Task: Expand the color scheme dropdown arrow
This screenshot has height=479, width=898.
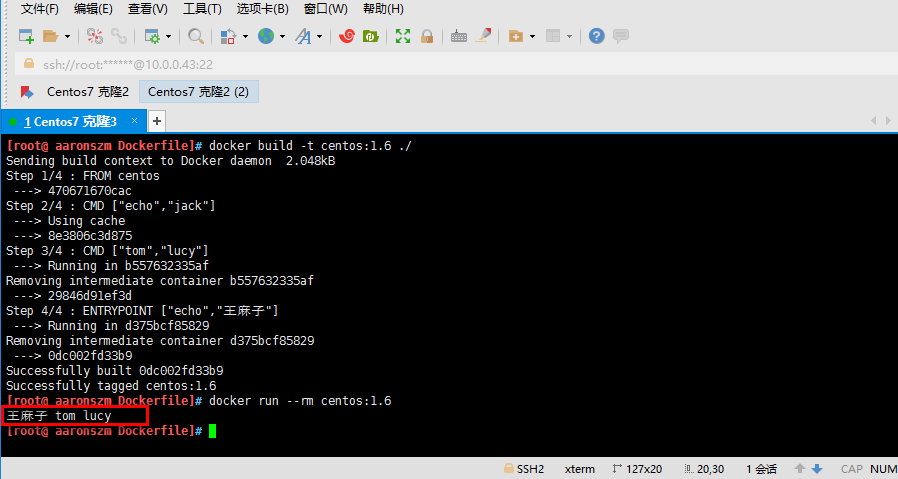Action: coord(245,37)
